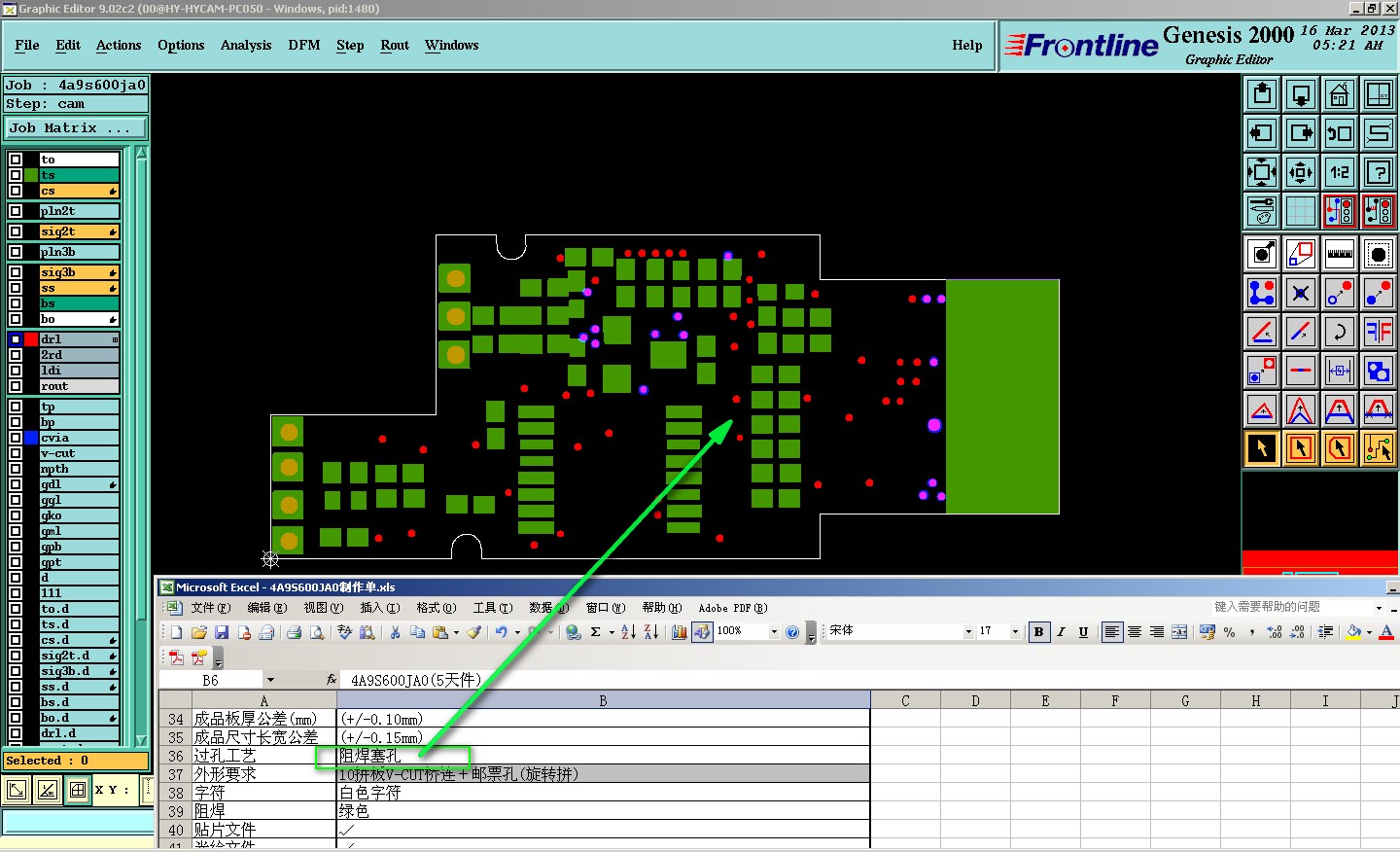Toggle checkbox for layer 'rout'

tap(16, 386)
